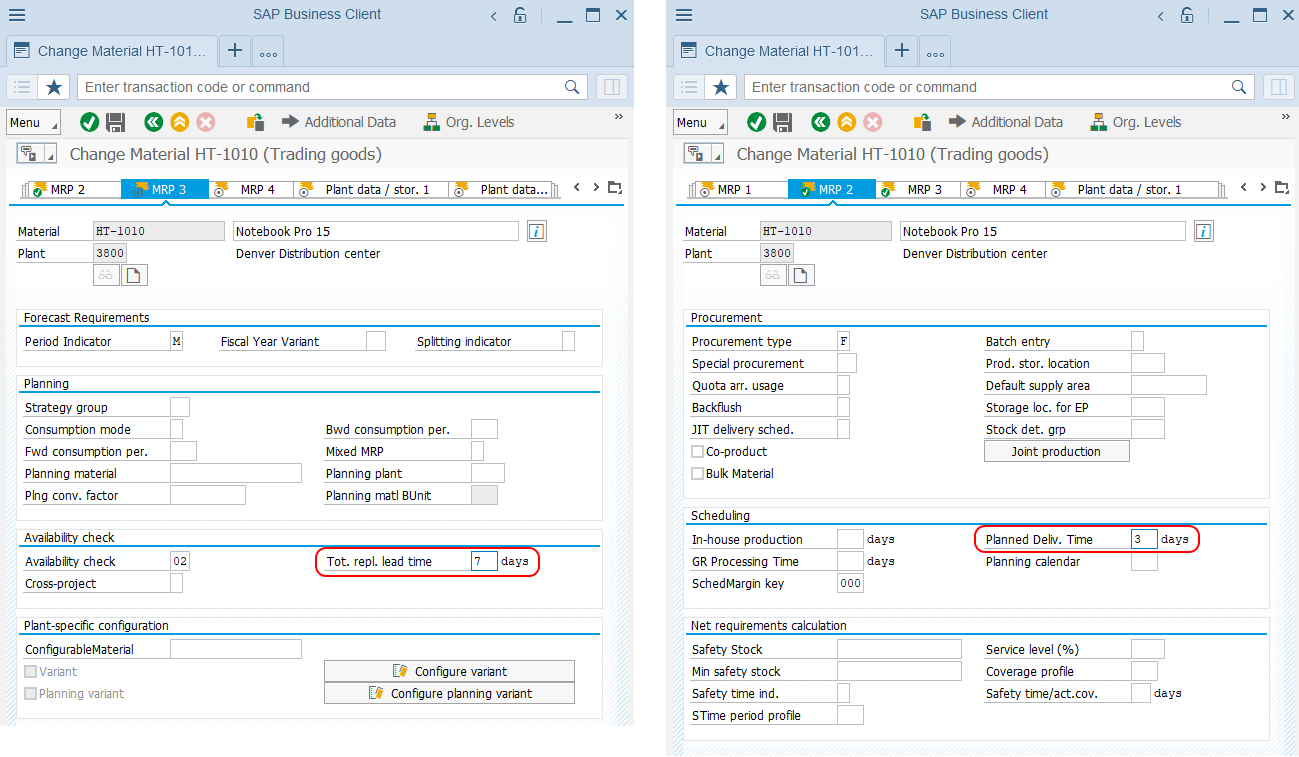The width and height of the screenshot is (1299, 757).
Task: Open tab overflow ellipsis in left window
Action: tap(268, 51)
